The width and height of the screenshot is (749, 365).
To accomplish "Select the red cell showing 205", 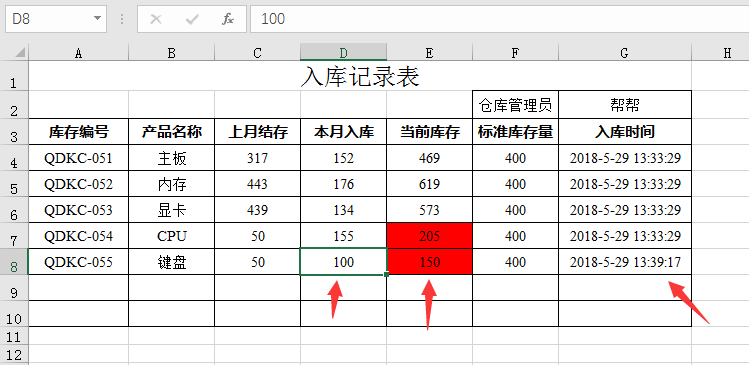I will coord(429,236).
